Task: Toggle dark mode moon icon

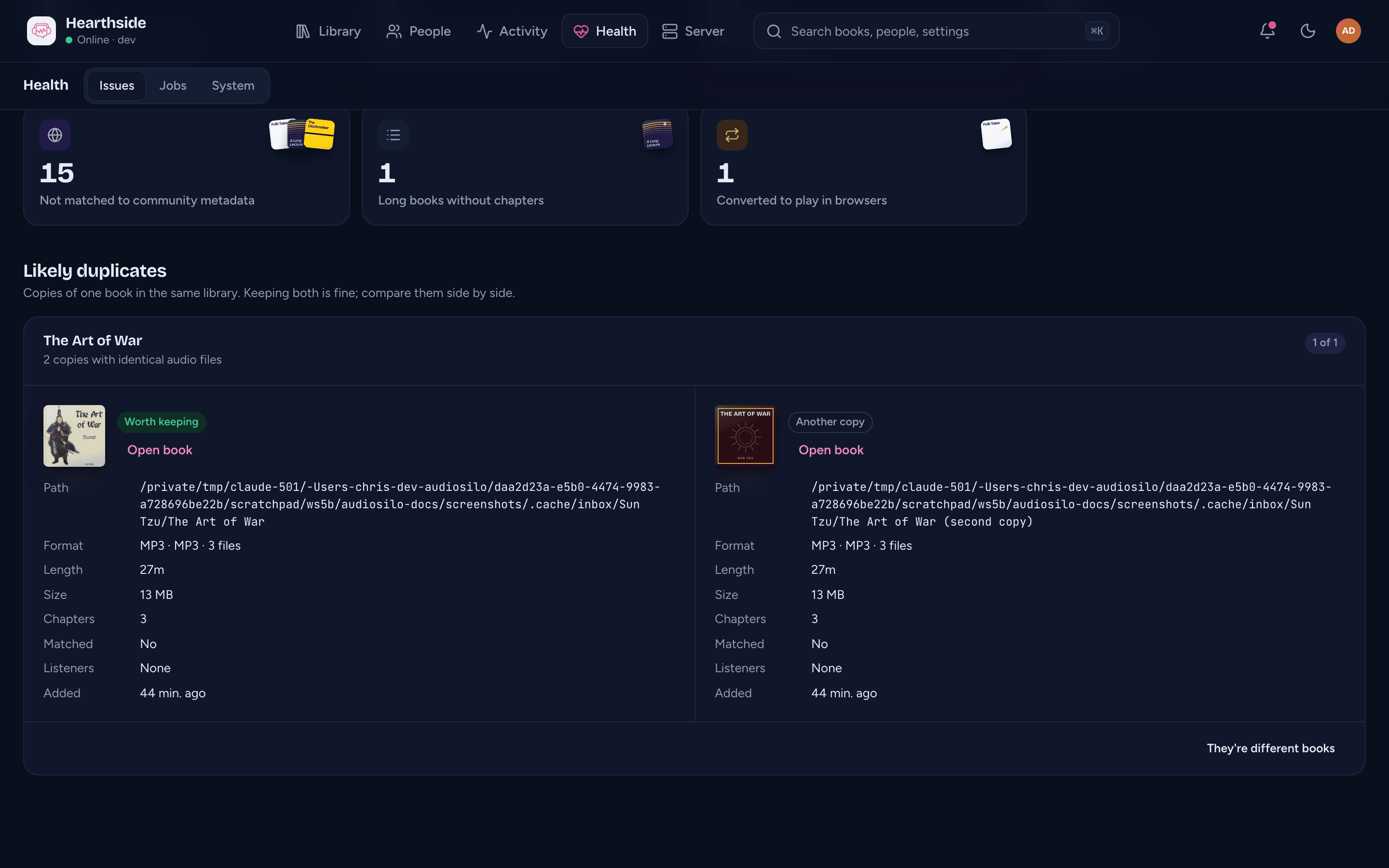Action: pos(1307,31)
